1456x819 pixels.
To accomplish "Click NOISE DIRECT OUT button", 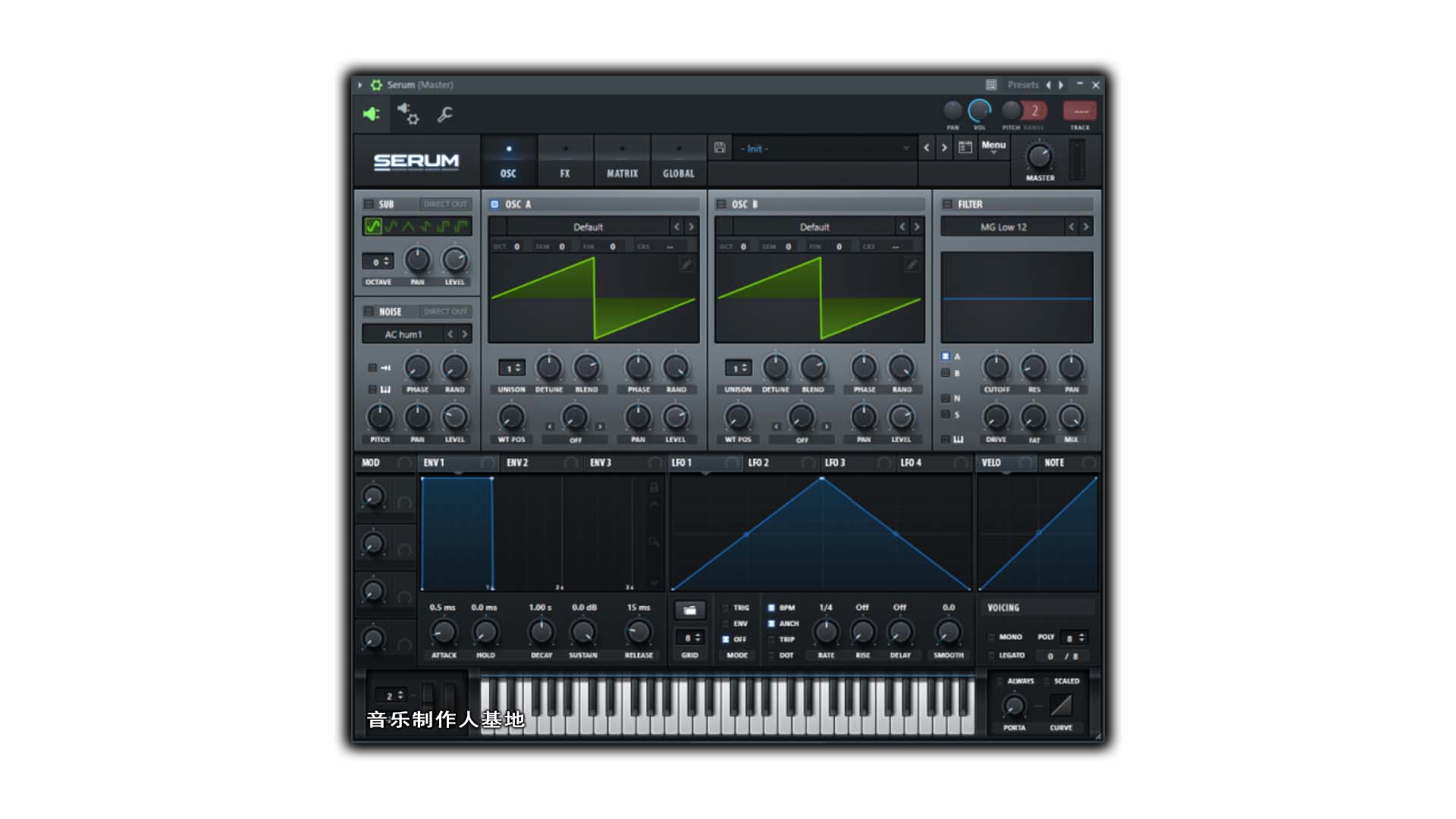I will coord(446,312).
